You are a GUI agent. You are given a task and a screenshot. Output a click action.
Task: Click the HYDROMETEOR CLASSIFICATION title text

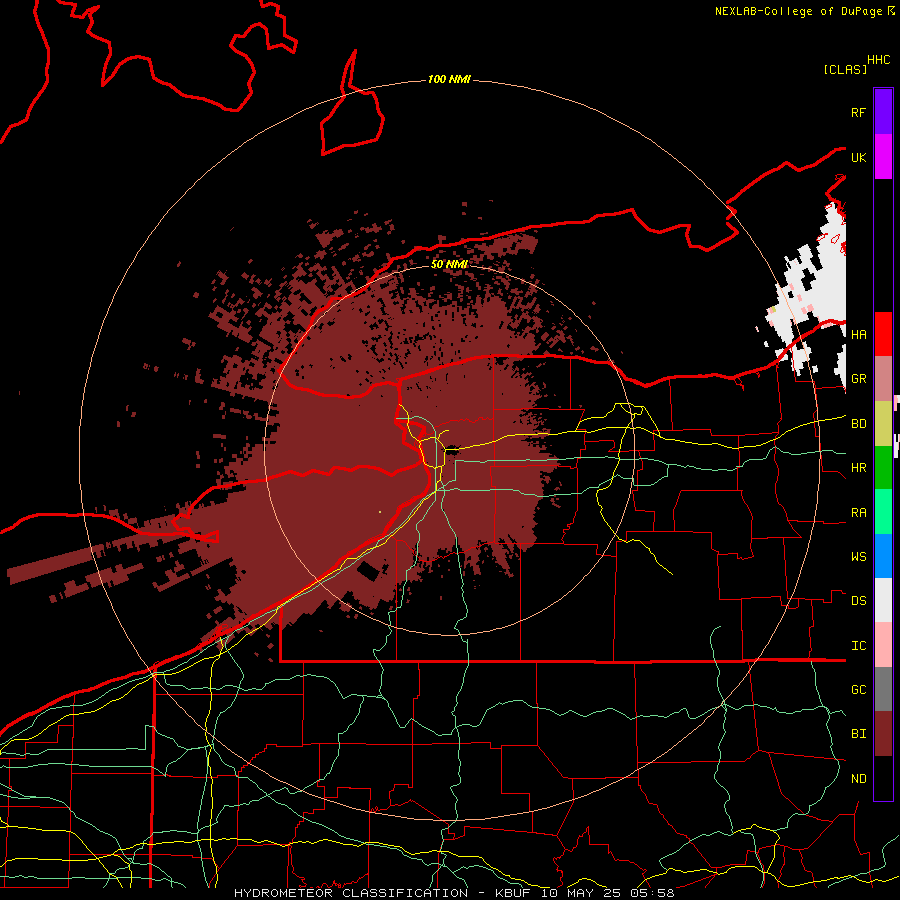point(351,893)
